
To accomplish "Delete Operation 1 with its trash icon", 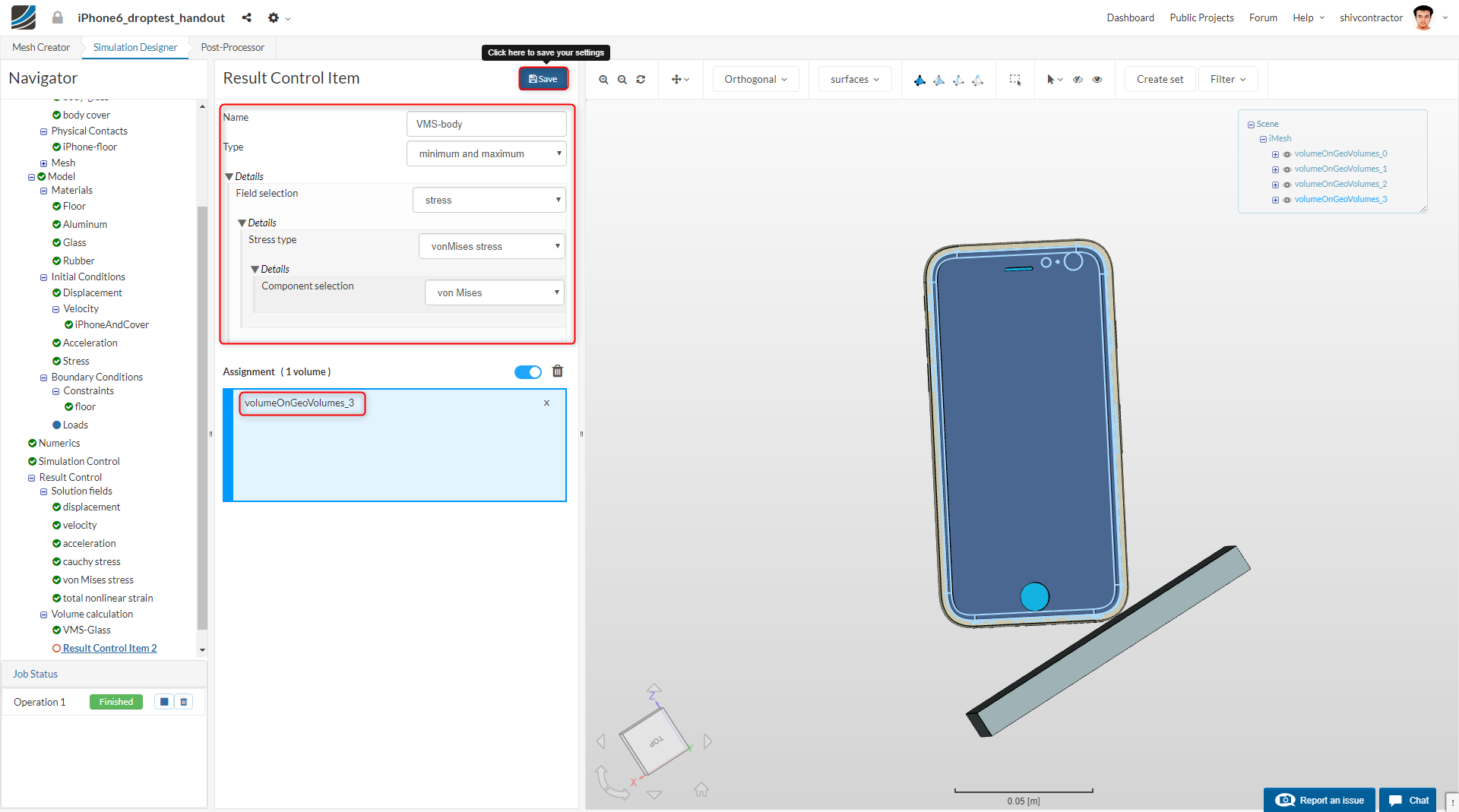I will point(184,702).
